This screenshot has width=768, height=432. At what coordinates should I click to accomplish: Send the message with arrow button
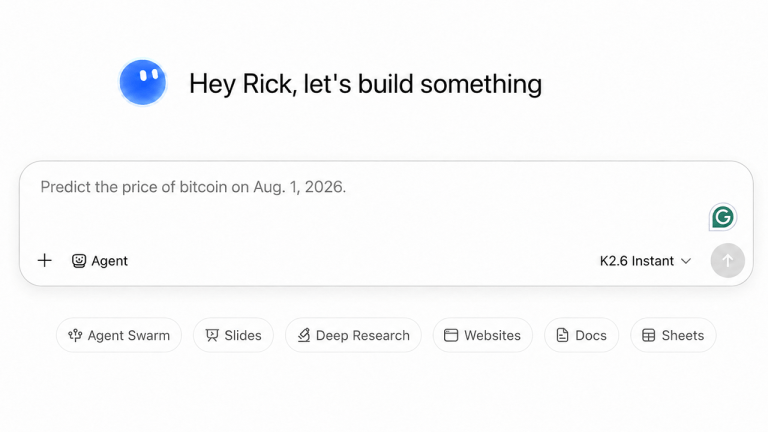(728, 261)
